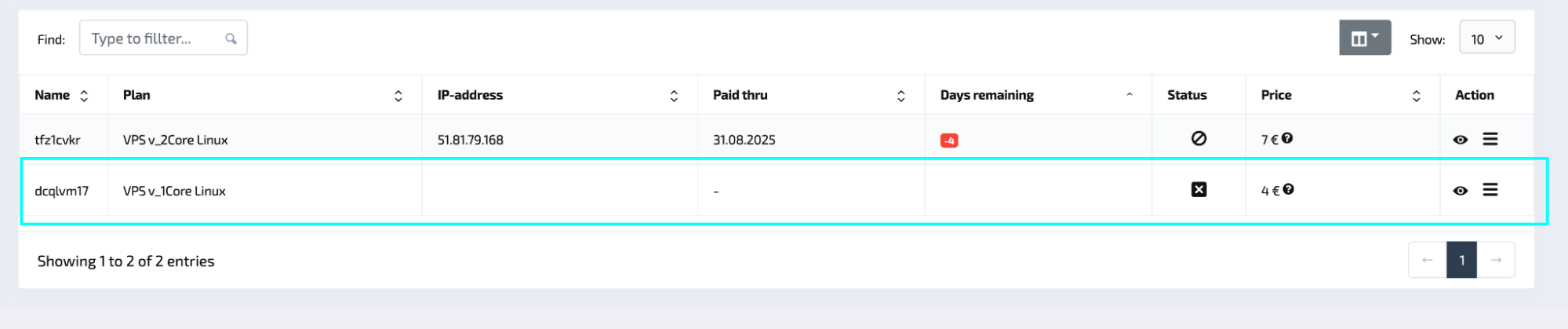The image size is (1568, 329).
Task: Sort table by Price column
Action: coord(1417,96)
